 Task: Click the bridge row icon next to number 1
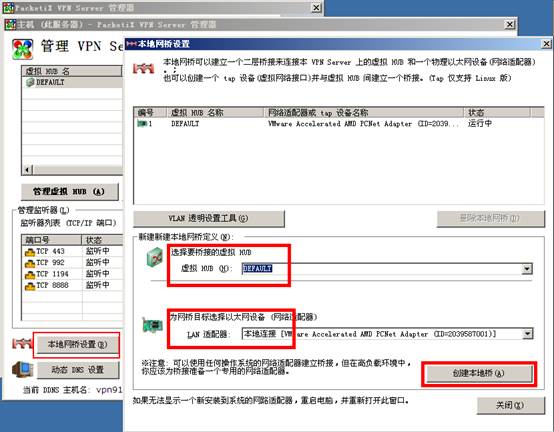point(142,124)
